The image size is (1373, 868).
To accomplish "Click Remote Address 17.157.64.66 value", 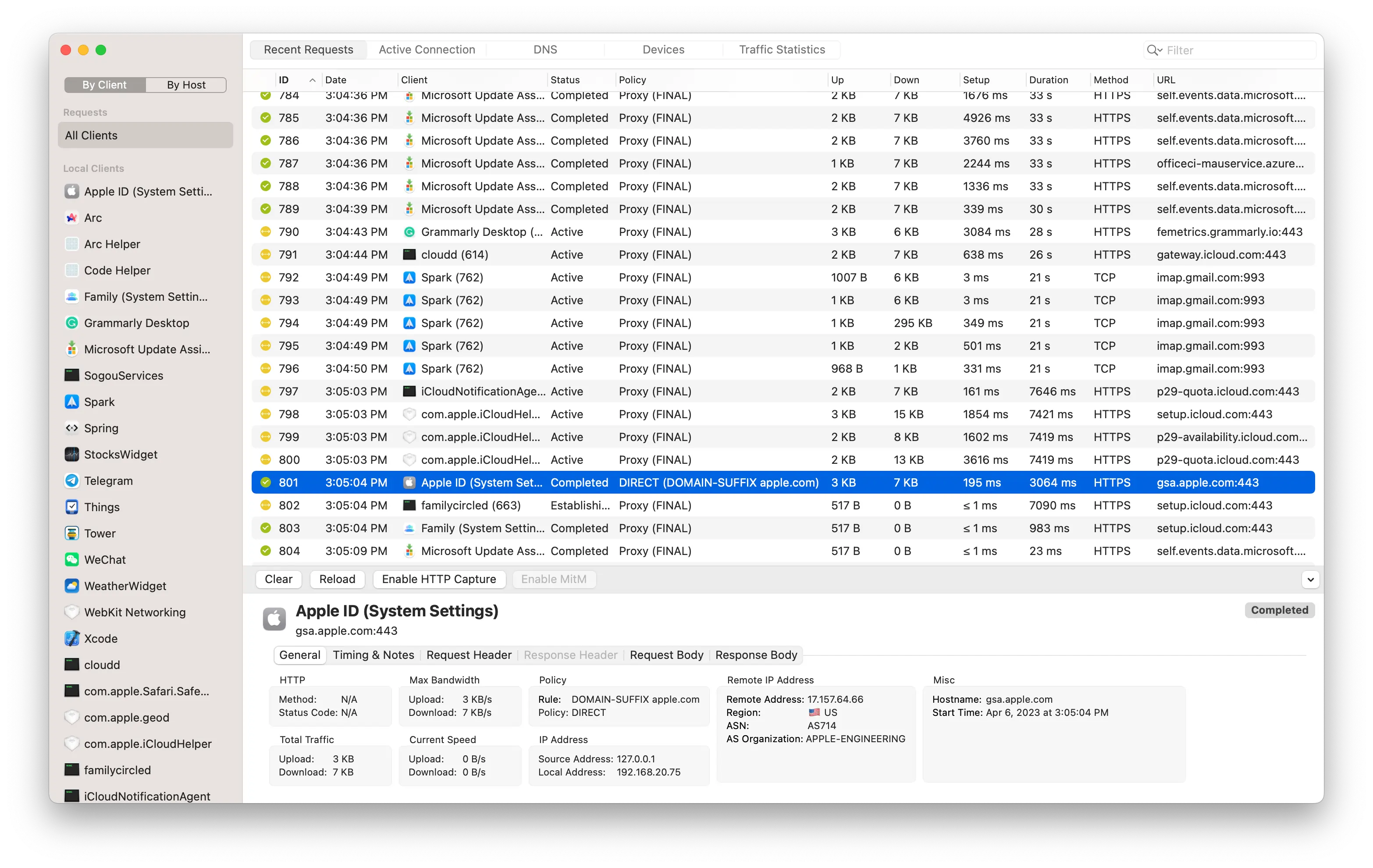I will [x=835, y=699].
